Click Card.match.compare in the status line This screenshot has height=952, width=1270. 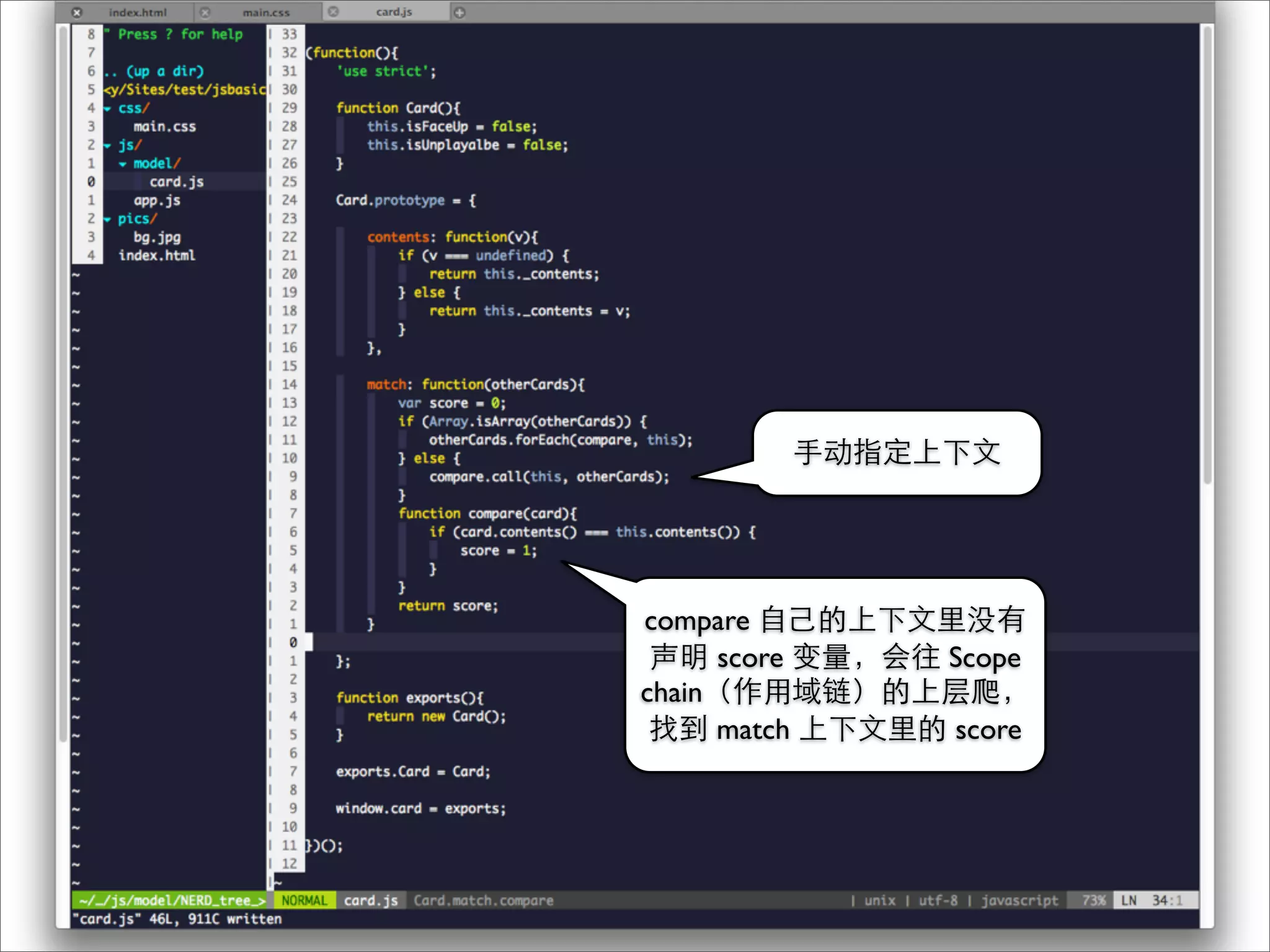484,901
